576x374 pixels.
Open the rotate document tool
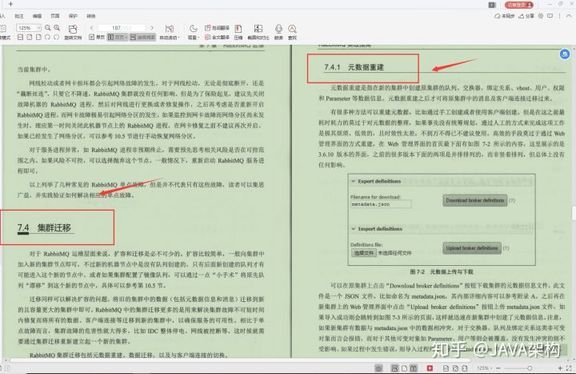pyautogui.click(x=73, y=32)
